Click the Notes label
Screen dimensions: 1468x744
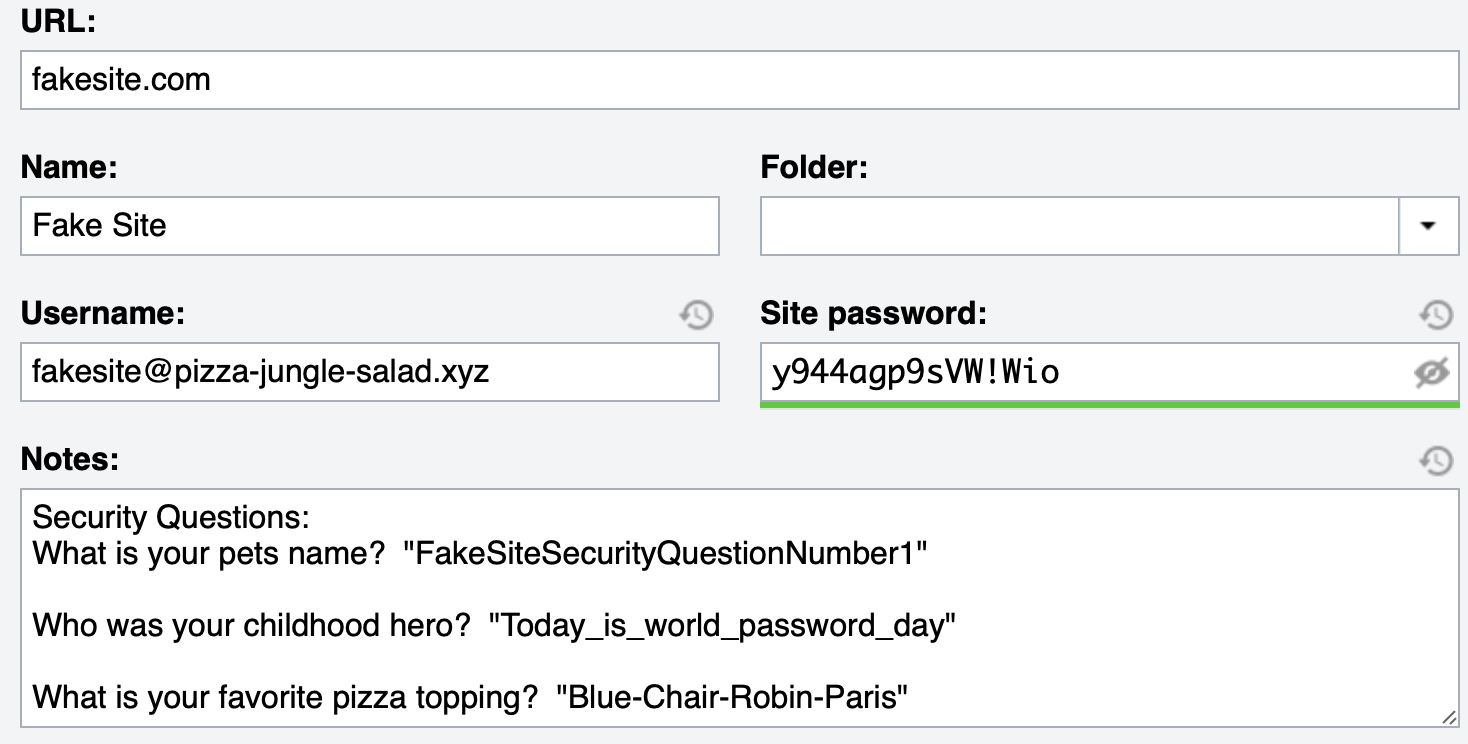[x=70, y=459]
